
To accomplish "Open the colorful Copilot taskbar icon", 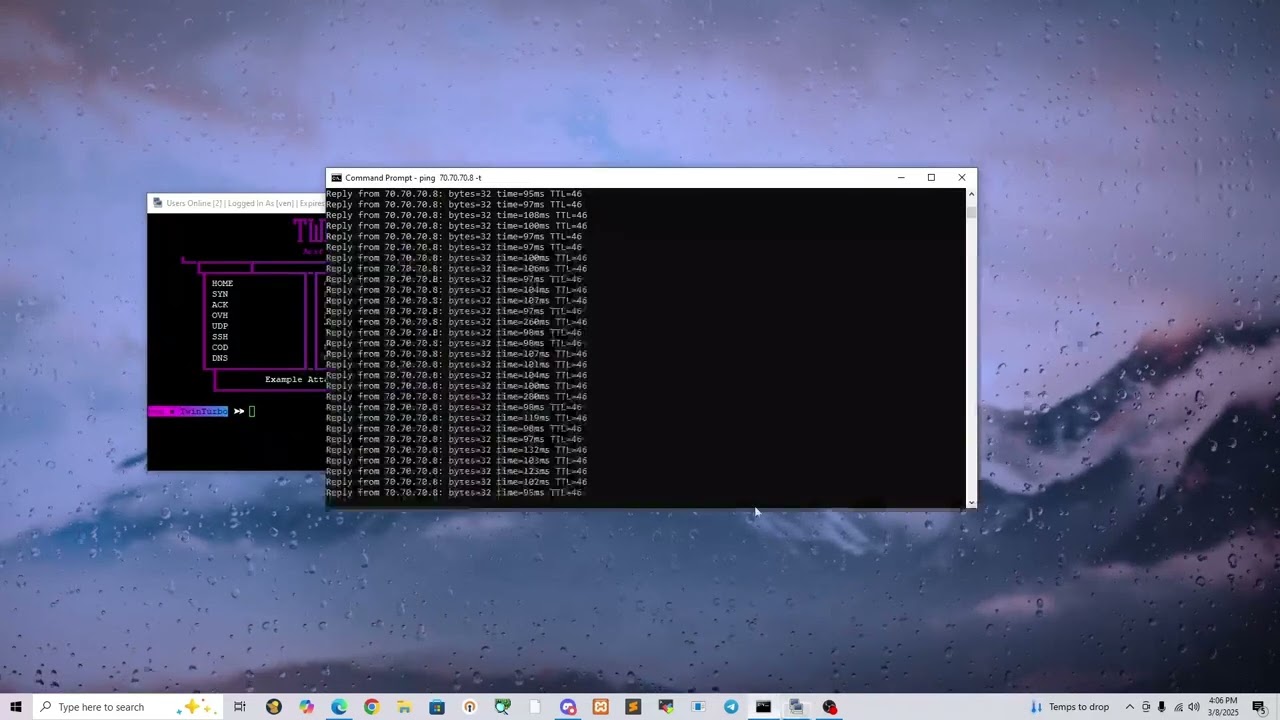I will pyautogui.click(x=306, y=707).
